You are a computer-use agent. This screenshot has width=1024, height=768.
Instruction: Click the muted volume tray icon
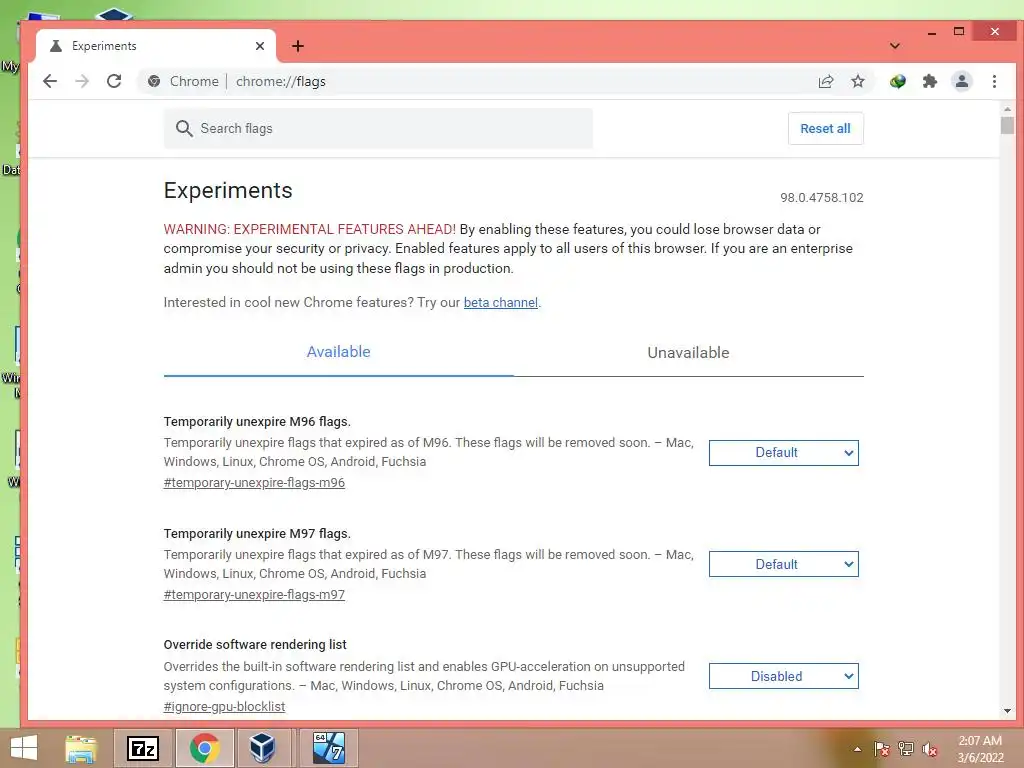click(930, 749)
